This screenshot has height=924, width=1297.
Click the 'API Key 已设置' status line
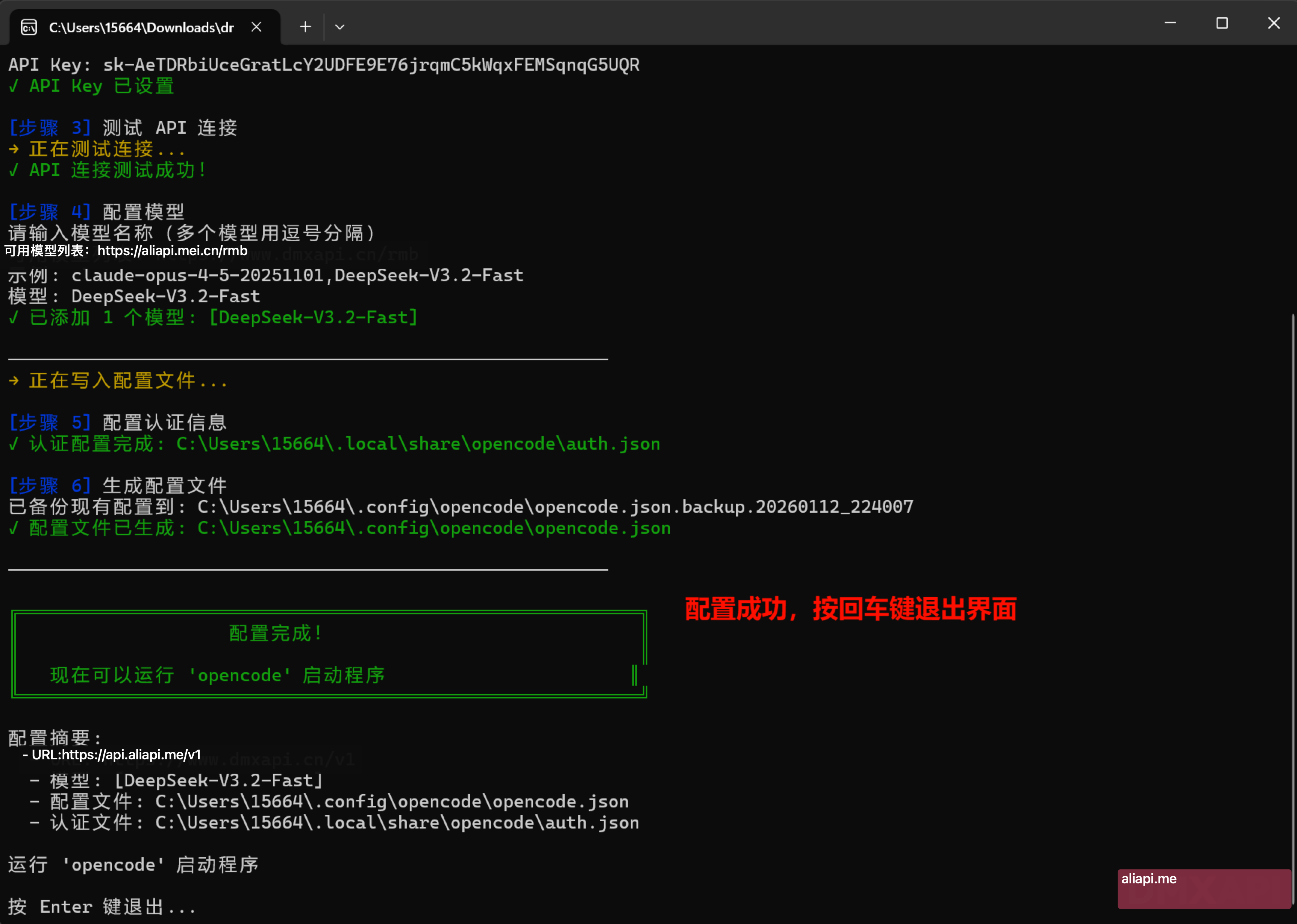point(91,86)
